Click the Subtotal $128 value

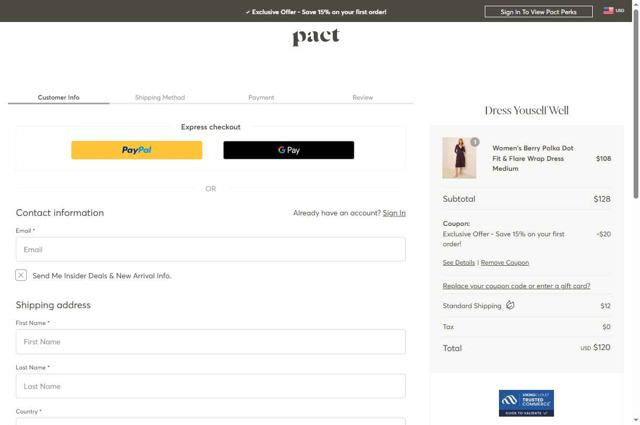tap(602, 199)
